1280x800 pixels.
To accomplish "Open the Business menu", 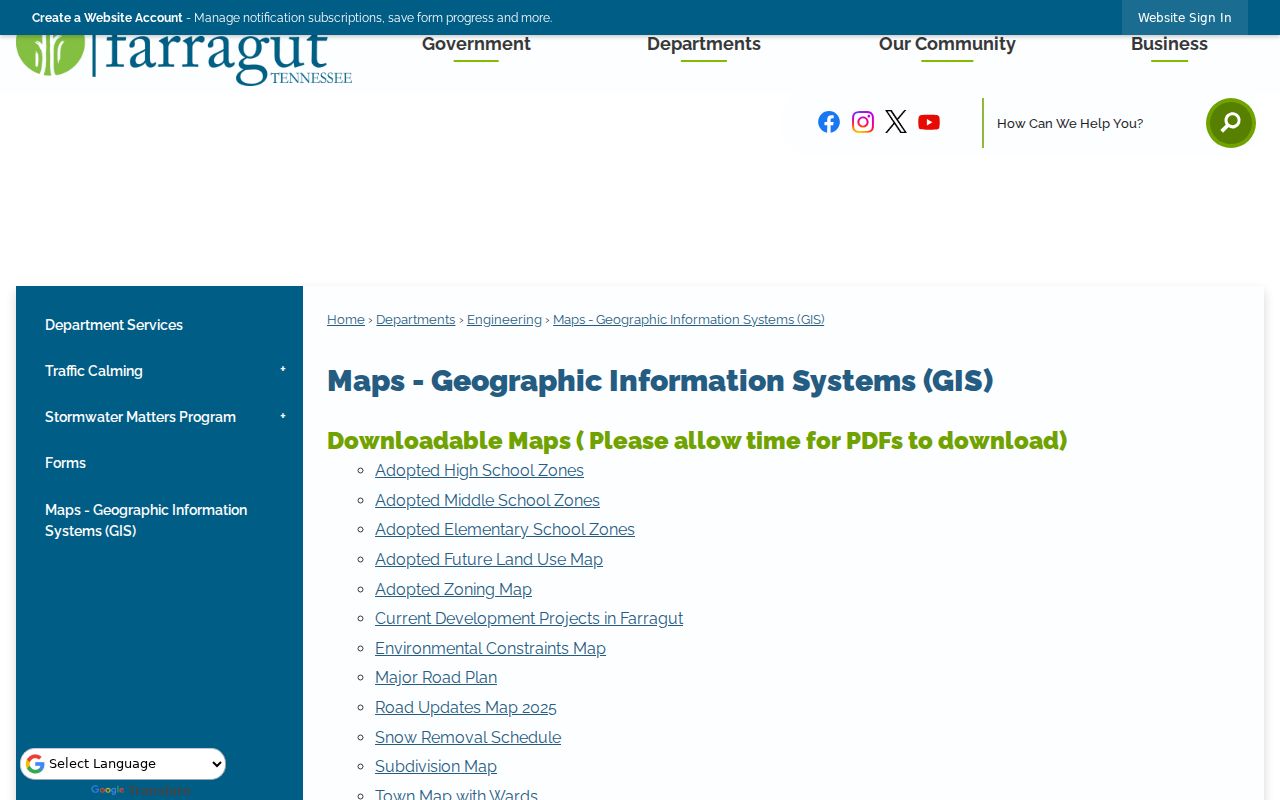I will click(1169, 45).
